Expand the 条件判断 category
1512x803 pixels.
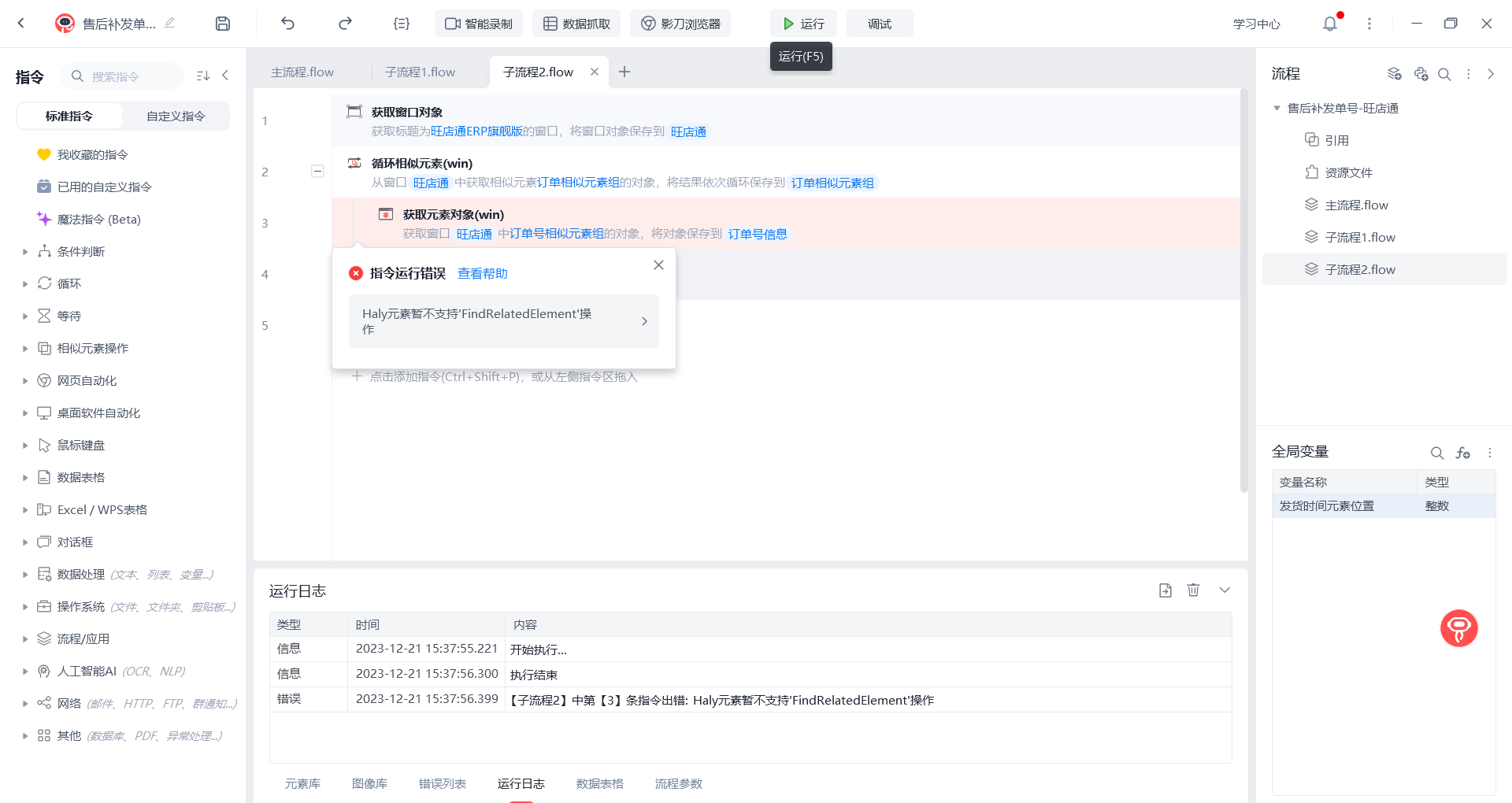tap(25, 252)
